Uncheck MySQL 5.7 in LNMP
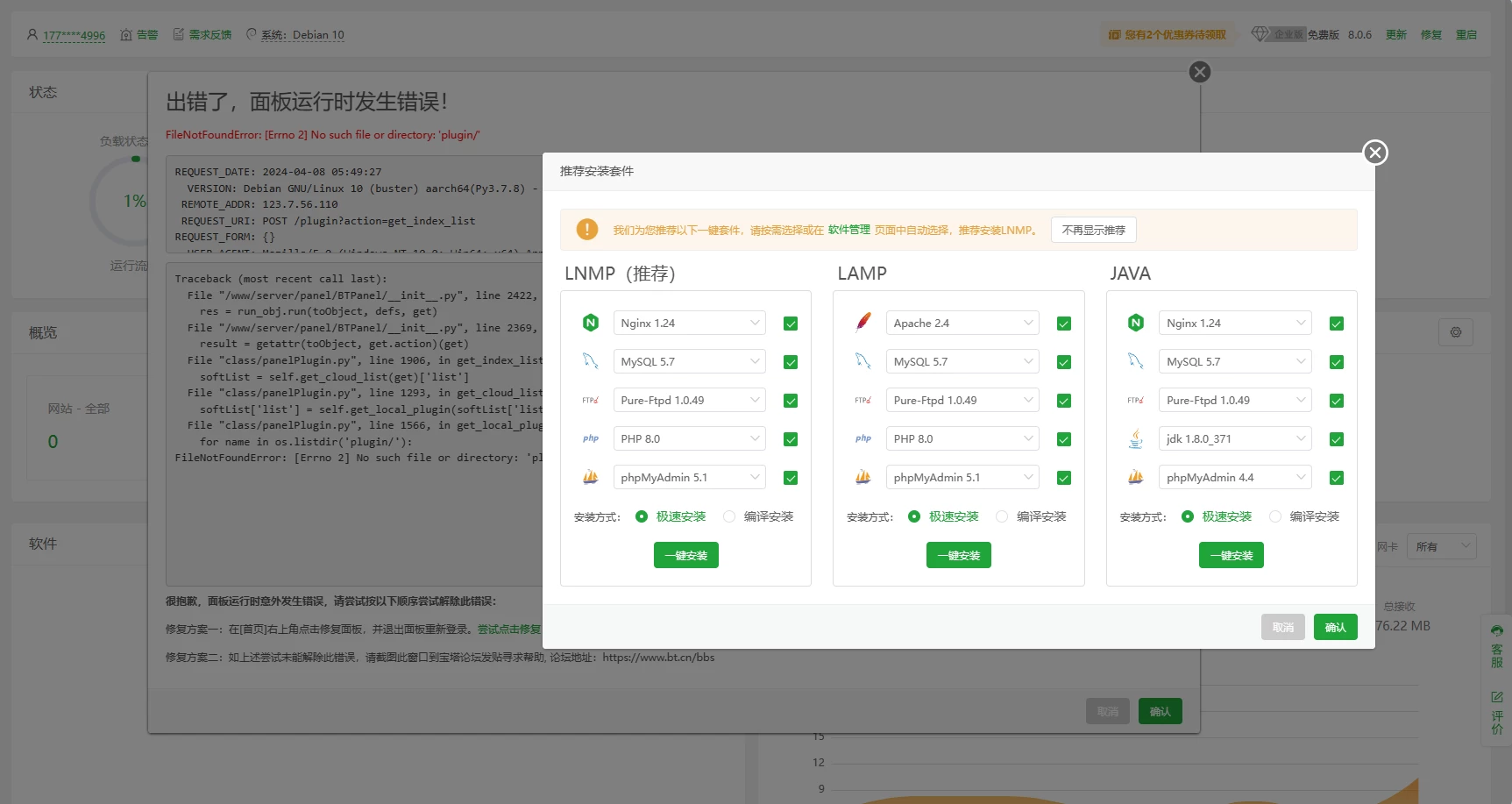This screenshot has height=804, width=1512. point(791,362)
